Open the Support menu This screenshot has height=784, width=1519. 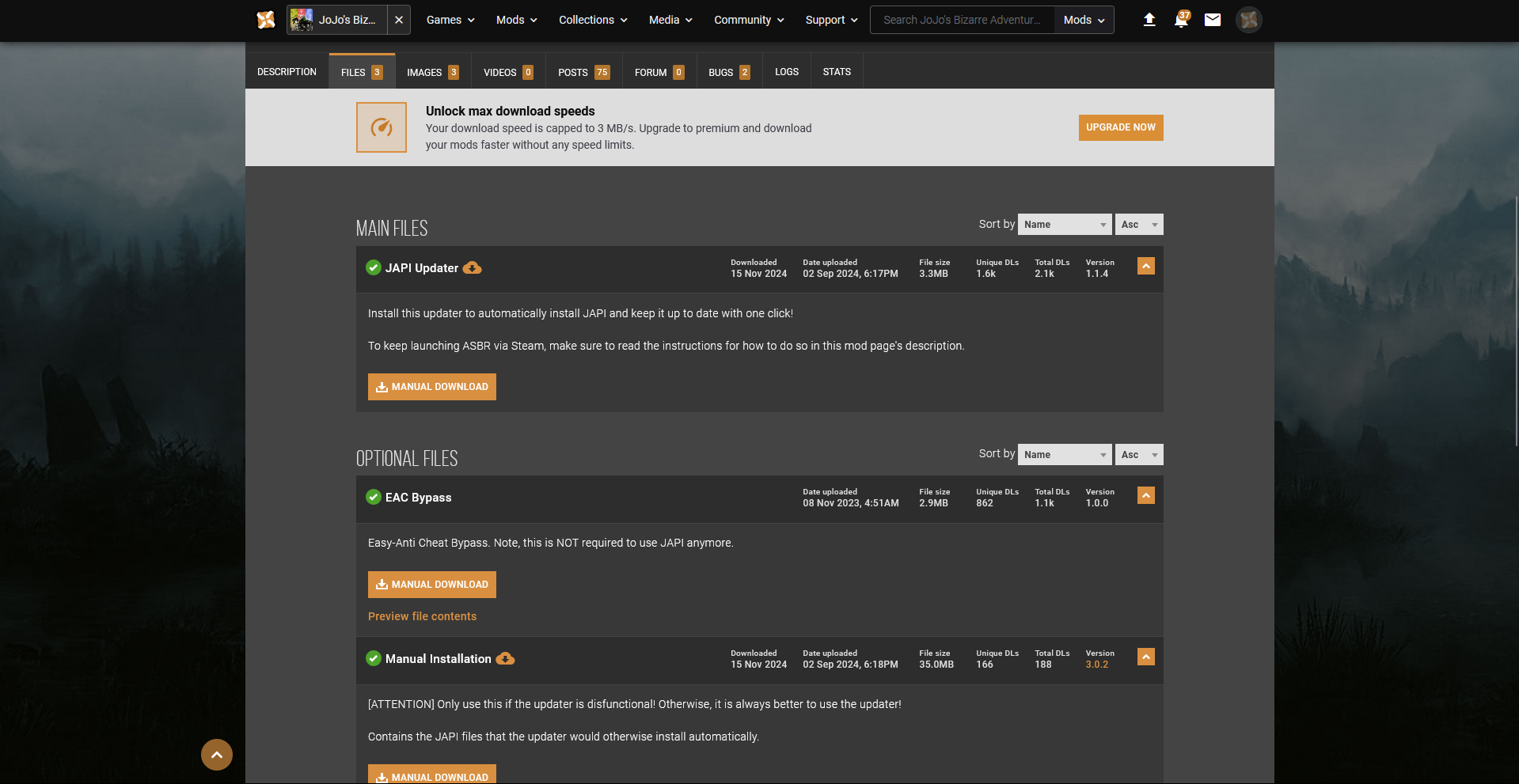(831, 20)
